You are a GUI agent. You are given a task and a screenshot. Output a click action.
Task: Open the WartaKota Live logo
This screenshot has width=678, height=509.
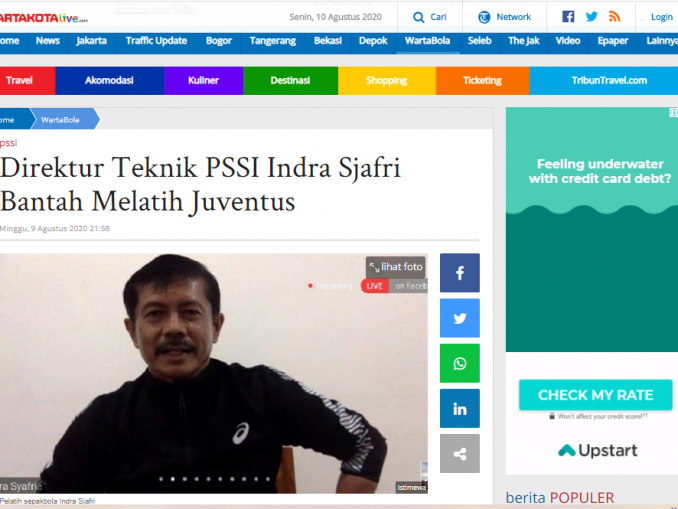(x=43, y=18)
